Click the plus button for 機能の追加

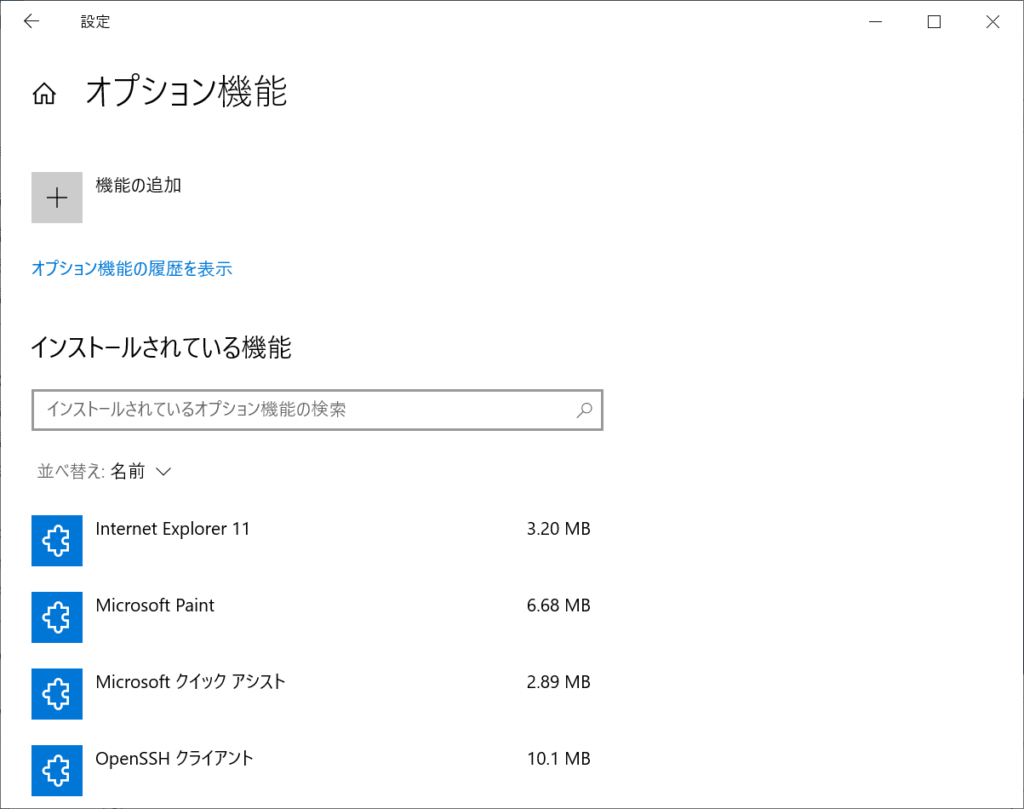(57, 197)
